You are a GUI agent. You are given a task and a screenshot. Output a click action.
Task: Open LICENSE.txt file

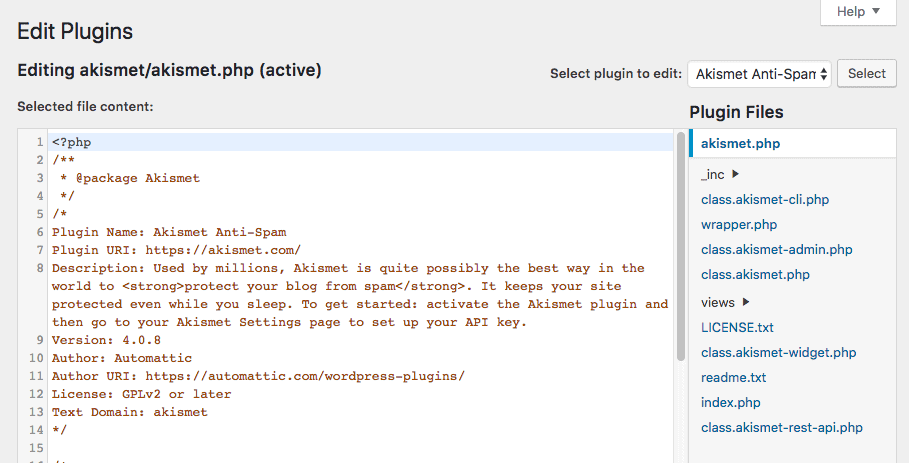pos(737,327)
